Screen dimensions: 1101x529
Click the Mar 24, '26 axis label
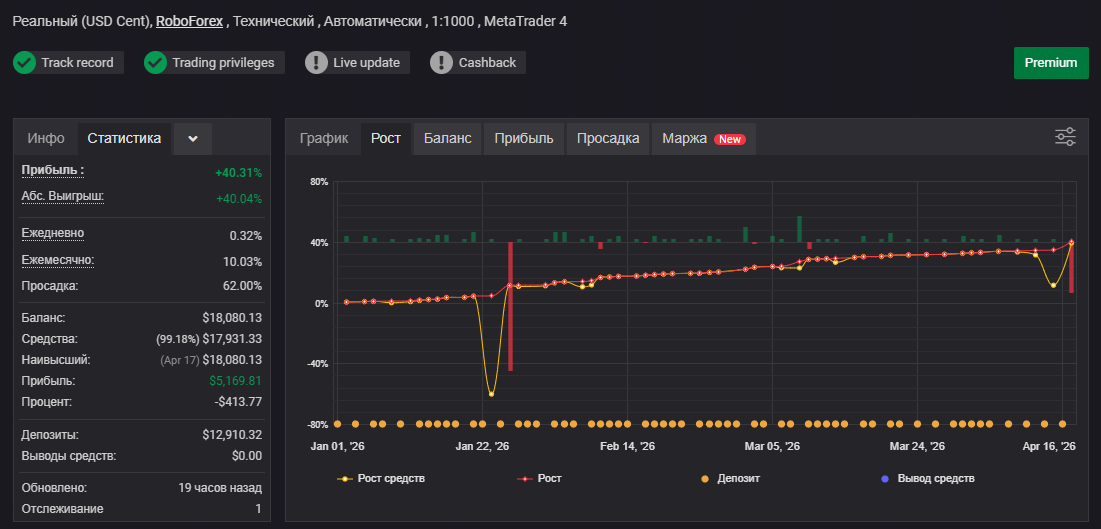[x=917, y=446]
